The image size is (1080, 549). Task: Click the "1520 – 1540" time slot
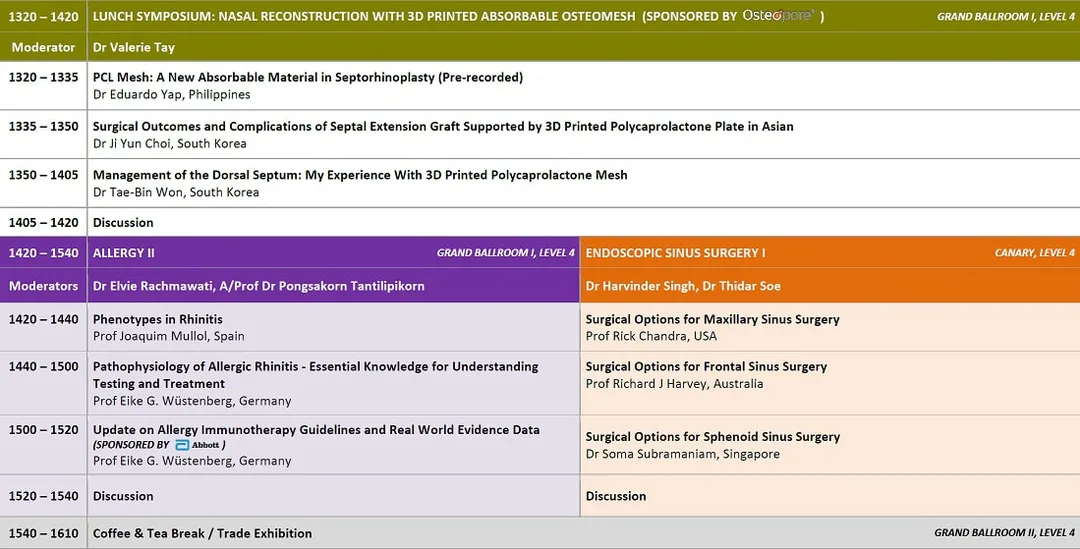(43, 496)
